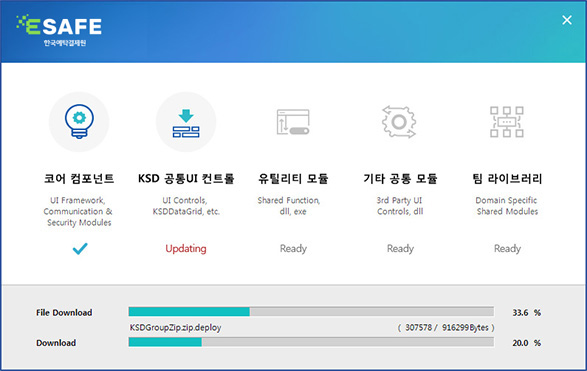Click the red Updating status text
This screenshot has height=371, width=587.
pos(186,249)
